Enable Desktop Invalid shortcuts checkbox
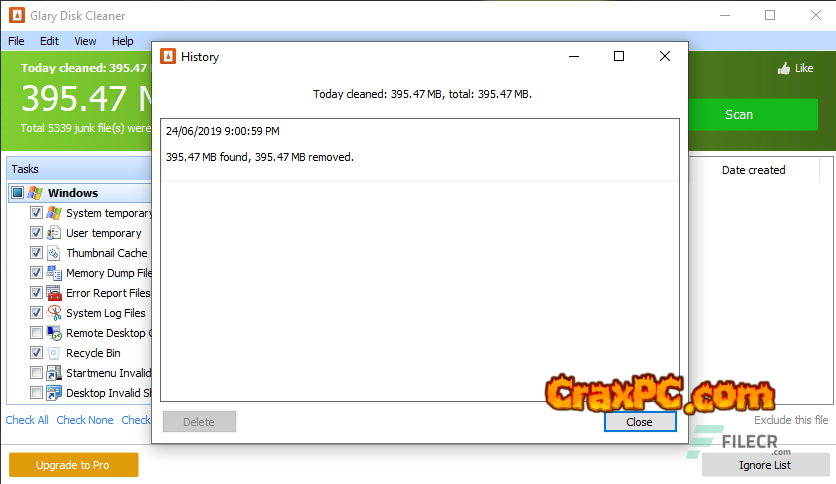Screen dimensions: 836x484 click(x=36, y=393)
